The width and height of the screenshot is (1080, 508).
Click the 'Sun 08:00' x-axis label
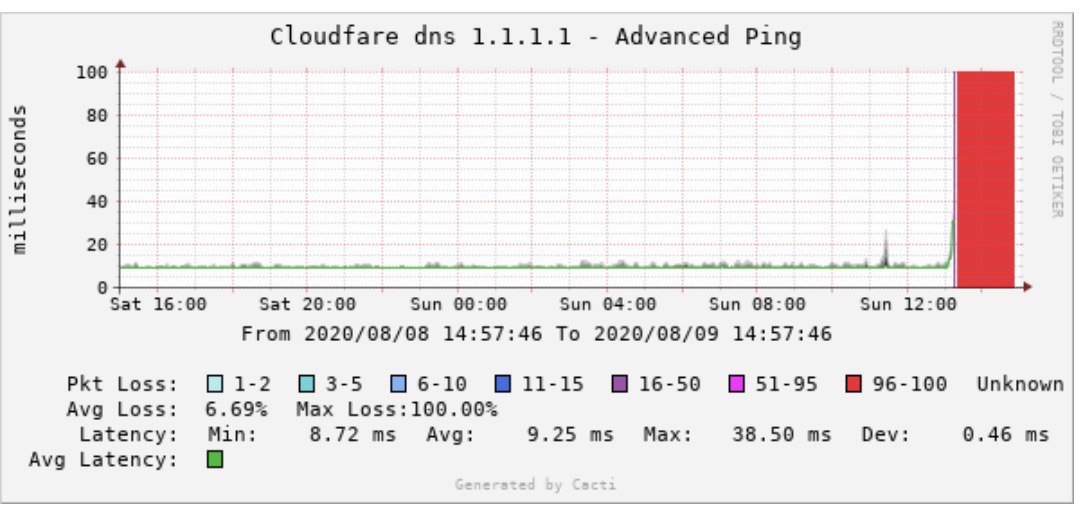click(757, 304)
